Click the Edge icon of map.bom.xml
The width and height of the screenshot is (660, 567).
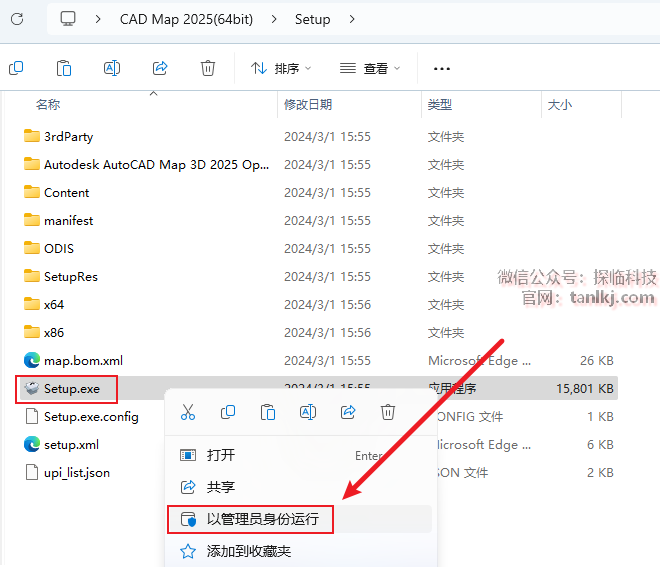[32, 360]
